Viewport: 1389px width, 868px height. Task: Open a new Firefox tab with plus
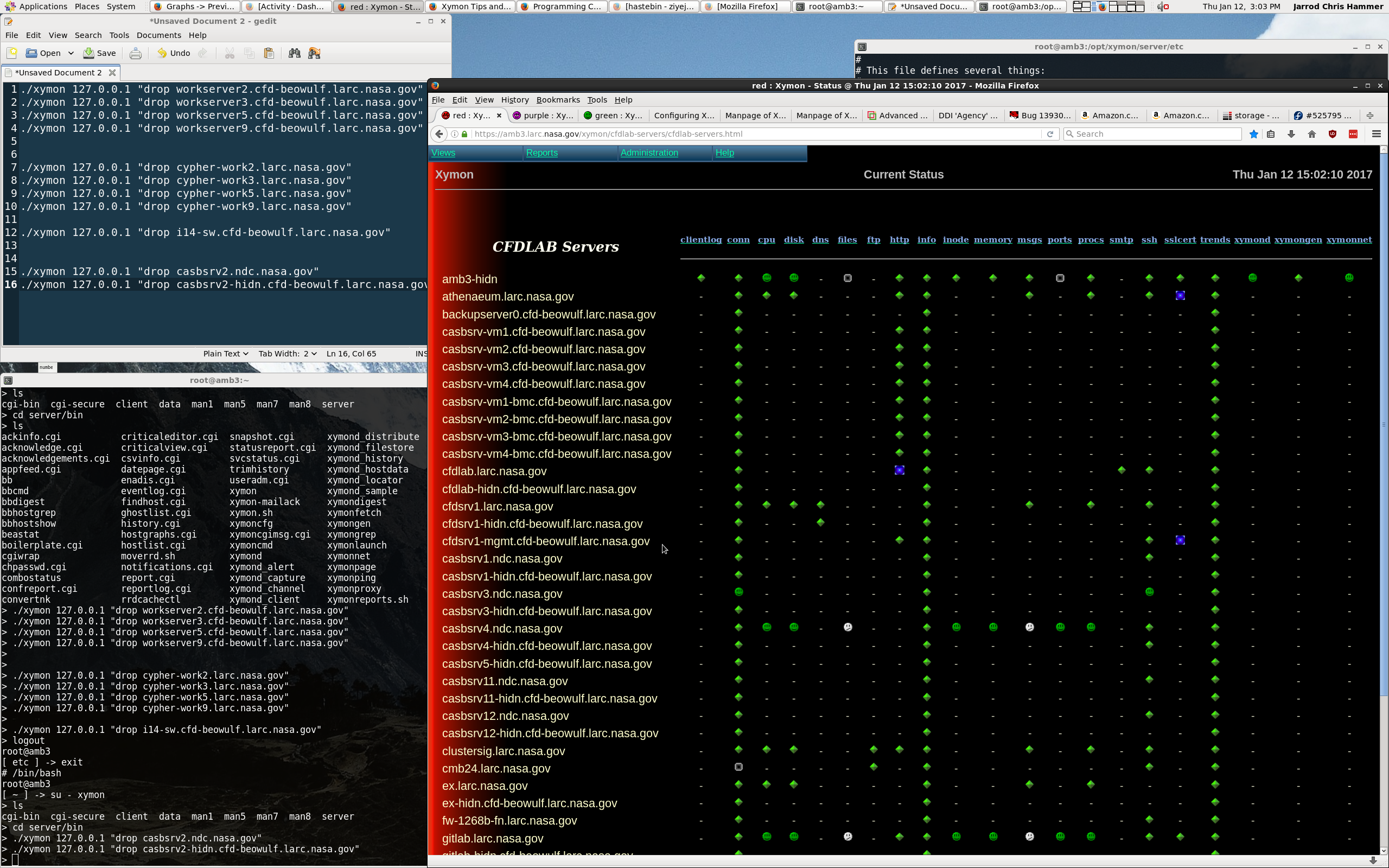1370,116
